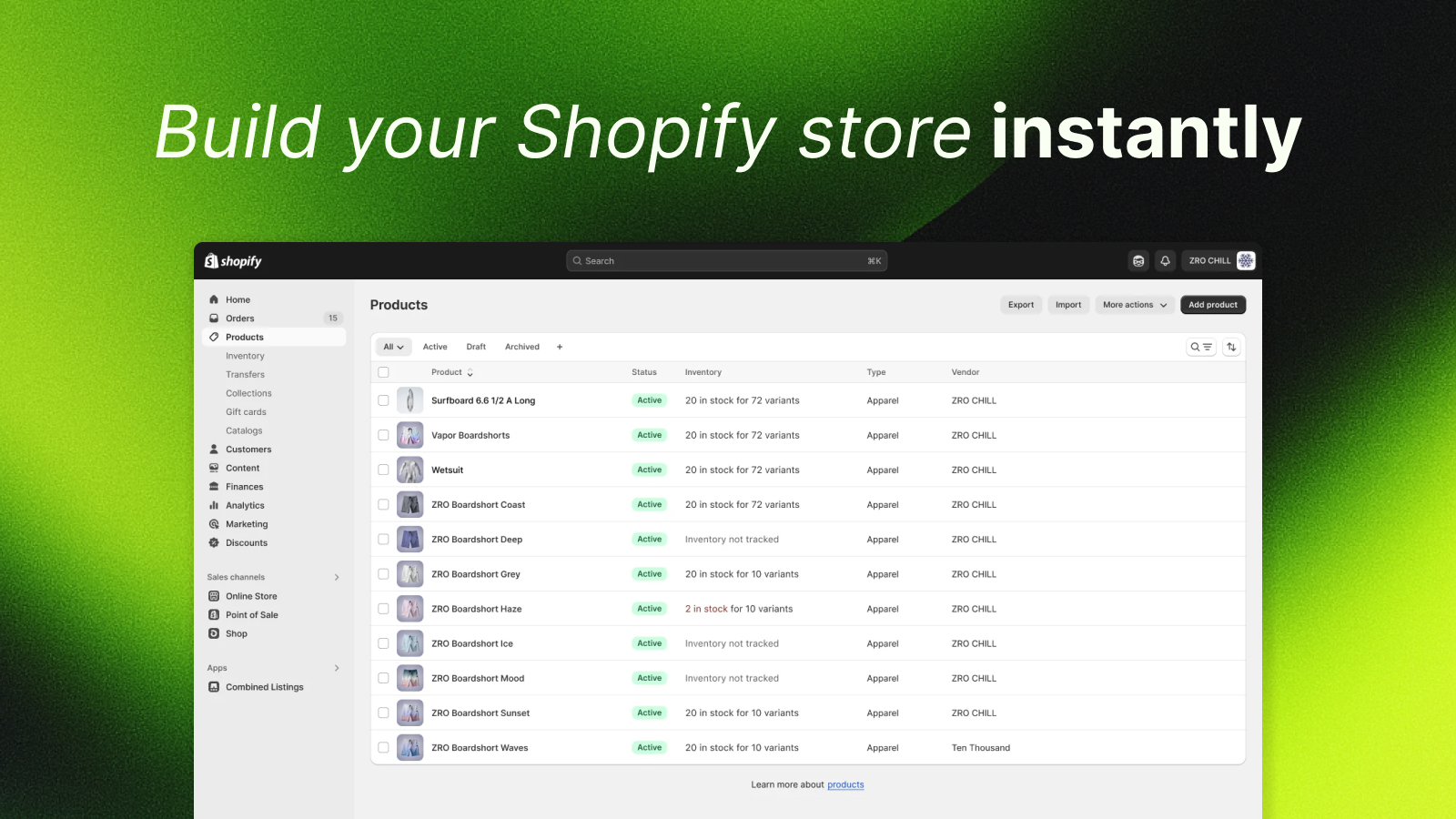
Task: Expand the Sales channels chevron
Action: 337,577
